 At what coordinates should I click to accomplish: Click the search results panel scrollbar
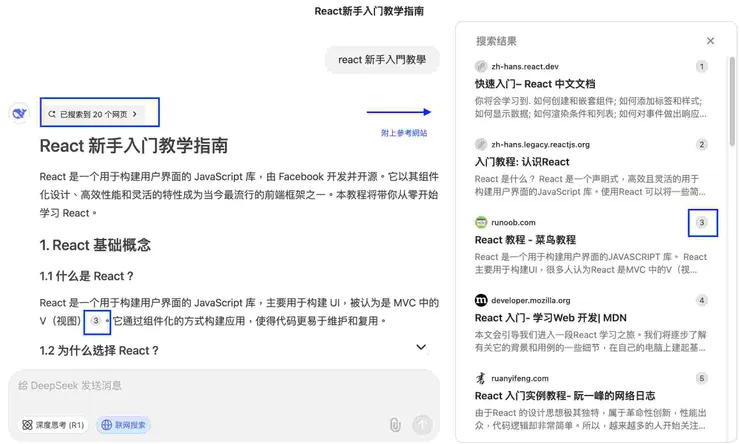(x=732, y=101)
